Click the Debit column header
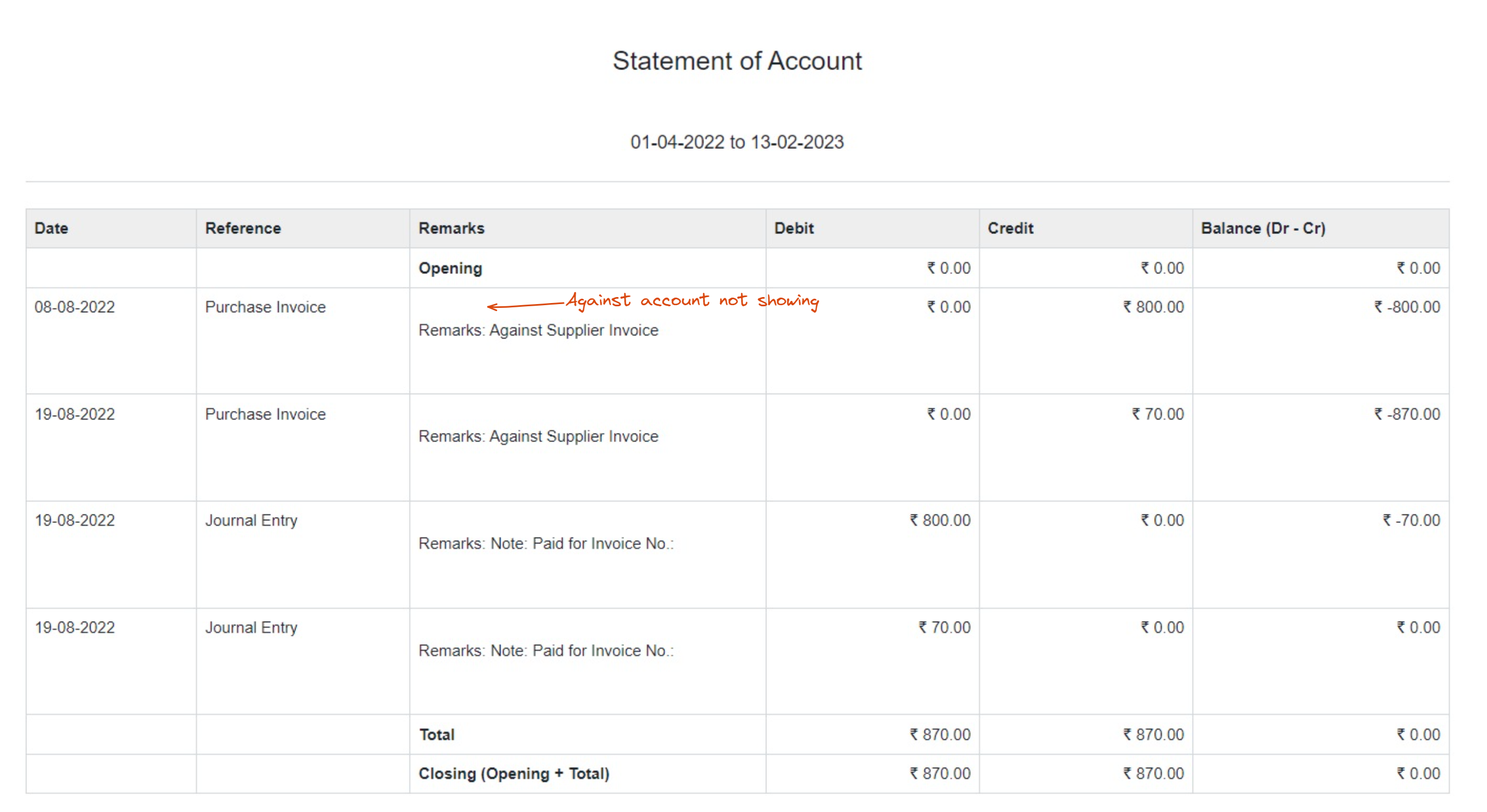Viewport: 1487px width, 812px height. tap(794, 228)
